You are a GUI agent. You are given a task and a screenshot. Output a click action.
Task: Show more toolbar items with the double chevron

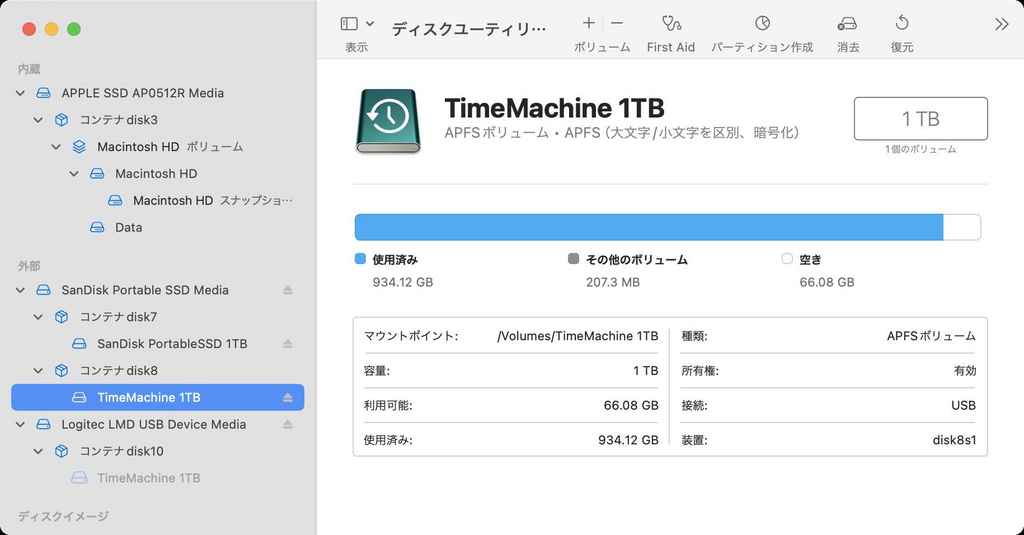[x=1001, y=24]
